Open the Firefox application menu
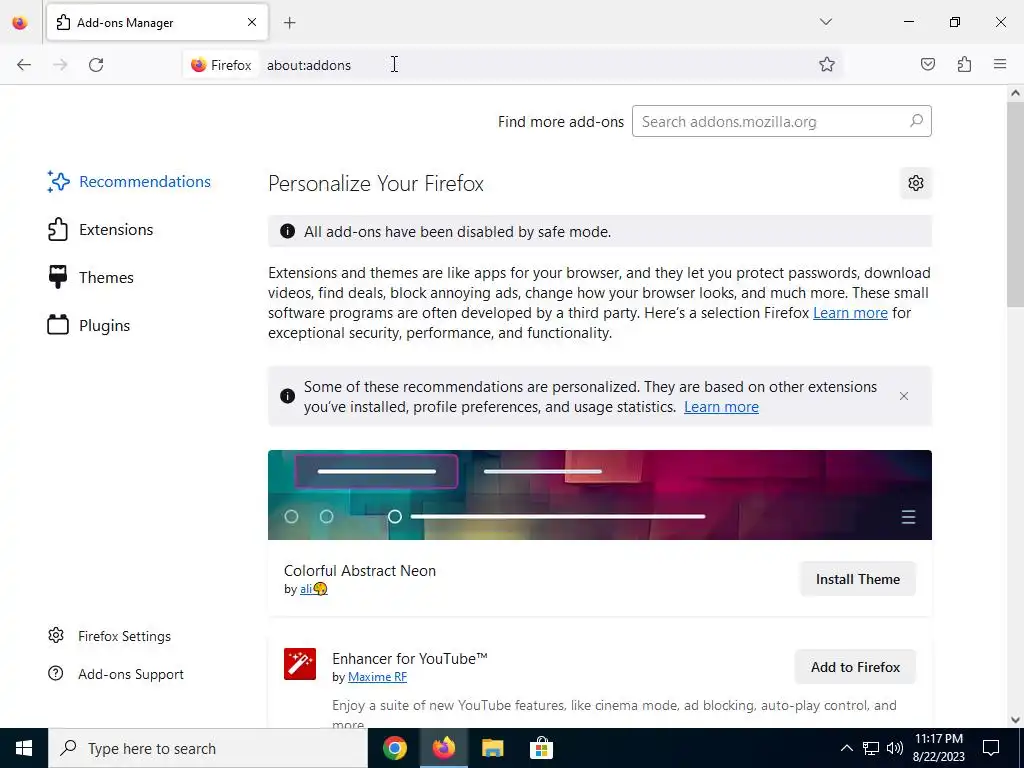The width and height of the screenshot is (1024, 768). 1000,64
